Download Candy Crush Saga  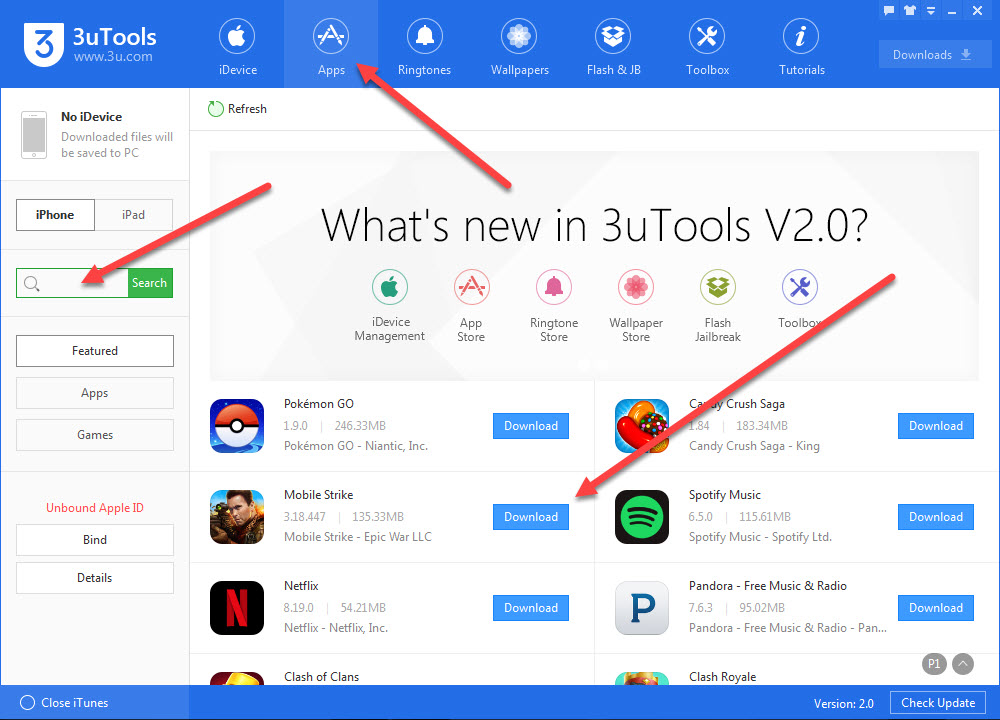pos(936,426)
